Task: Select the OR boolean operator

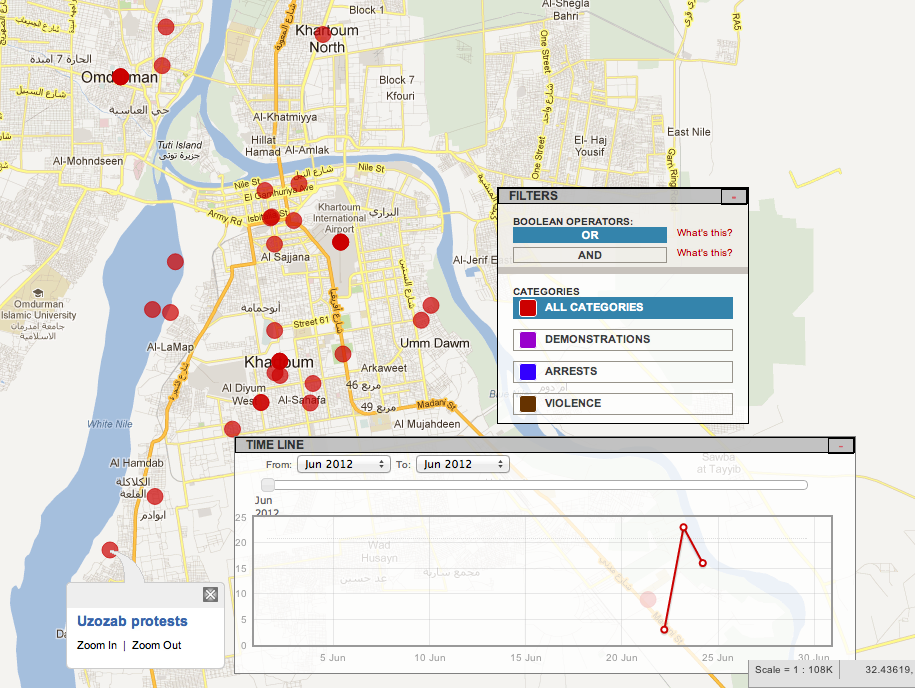Action: (x=589, y=235)
